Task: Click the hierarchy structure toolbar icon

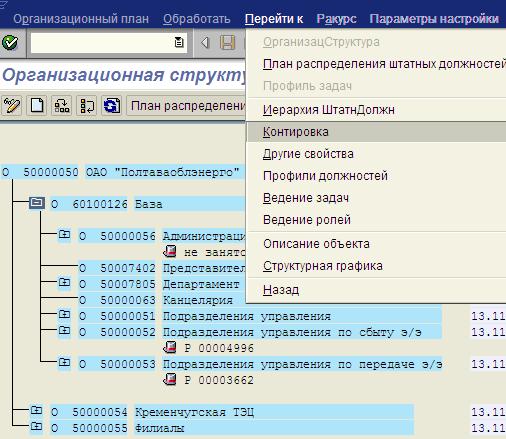Action: click(x=62, y=106)
